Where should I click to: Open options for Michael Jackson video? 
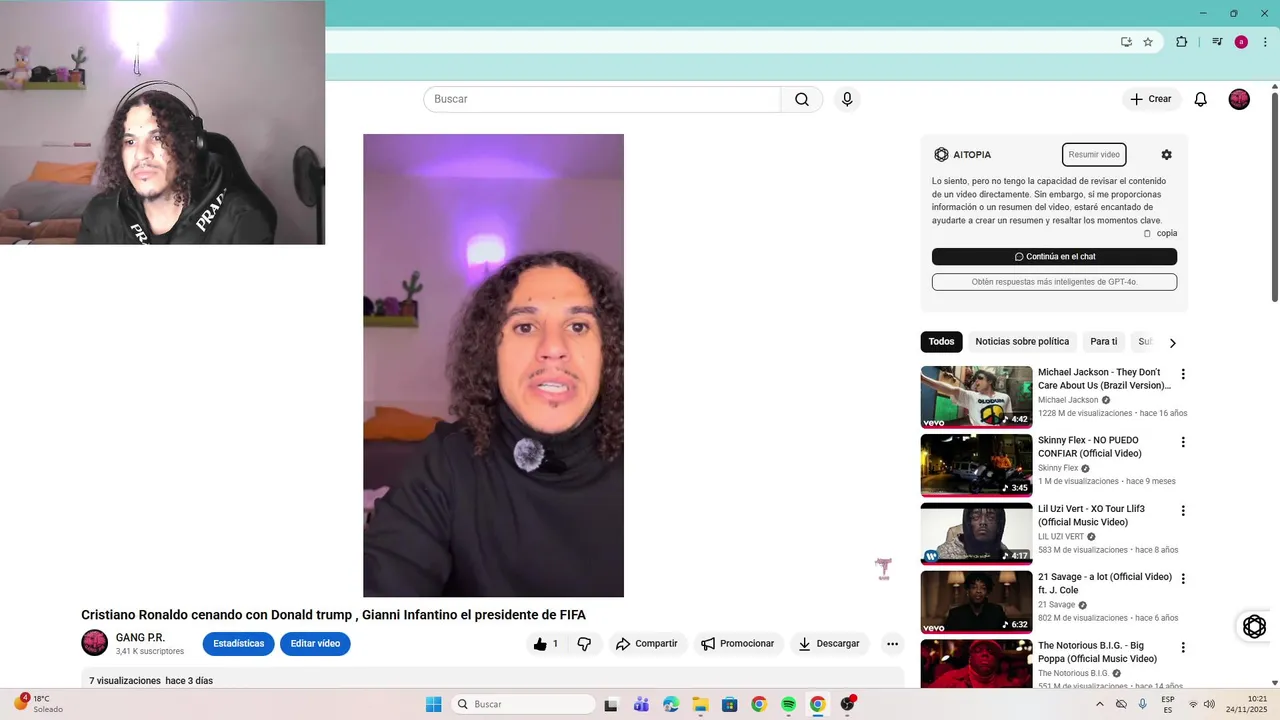click(1183, 374)
